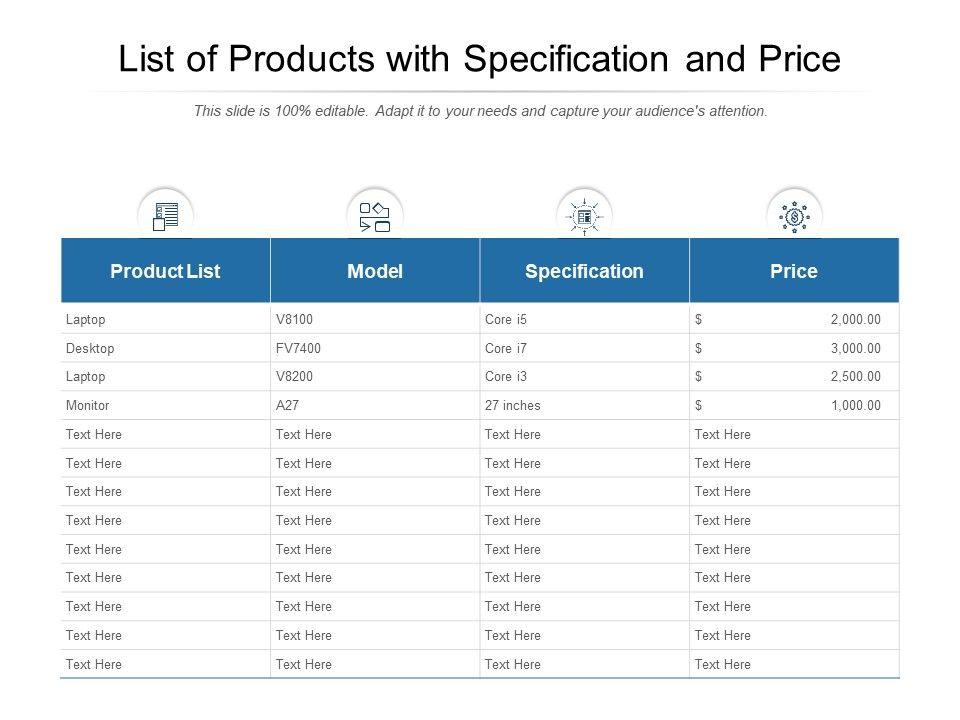Click the shapes icon above Model
Image resolution: width=960 pixels, height=720 pixels.
point(375,216)
